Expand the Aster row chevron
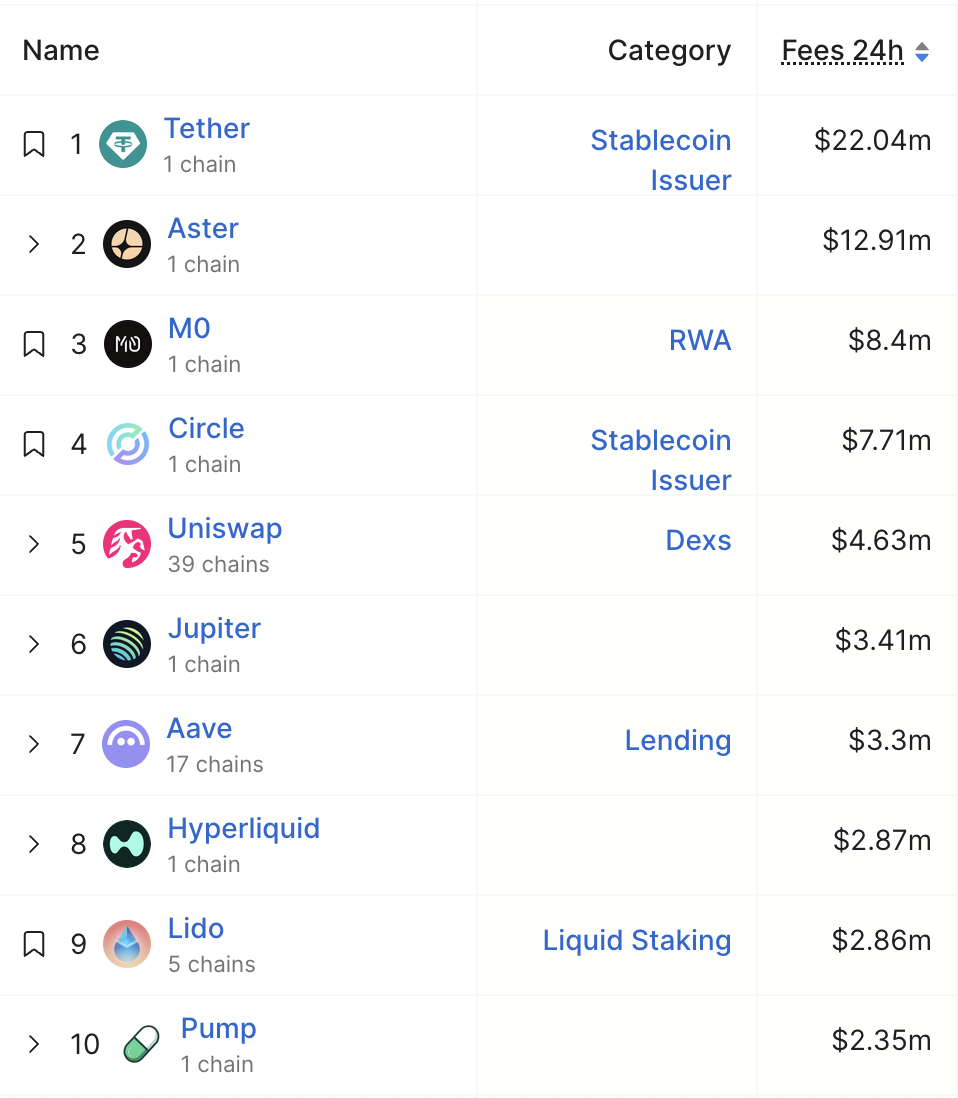Image resolution: width=958 pixels, height=1098 pixels. coord(33,244)
